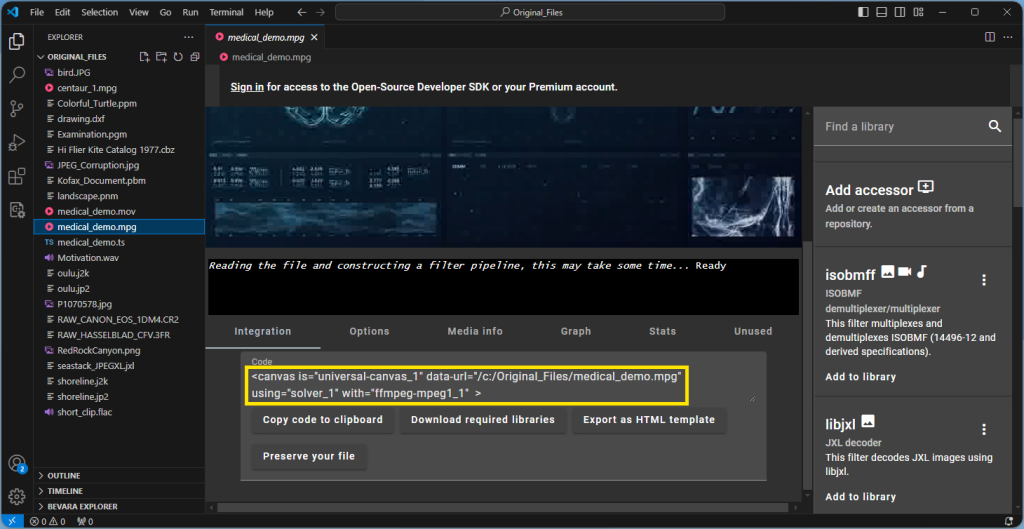Expand the TIMELINE section

coord(119,490)
